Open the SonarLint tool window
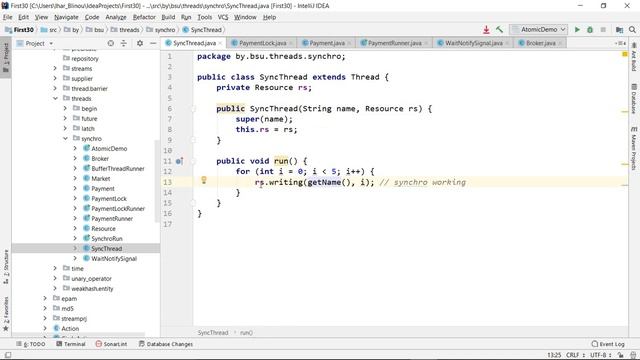 tap(111, 344)
